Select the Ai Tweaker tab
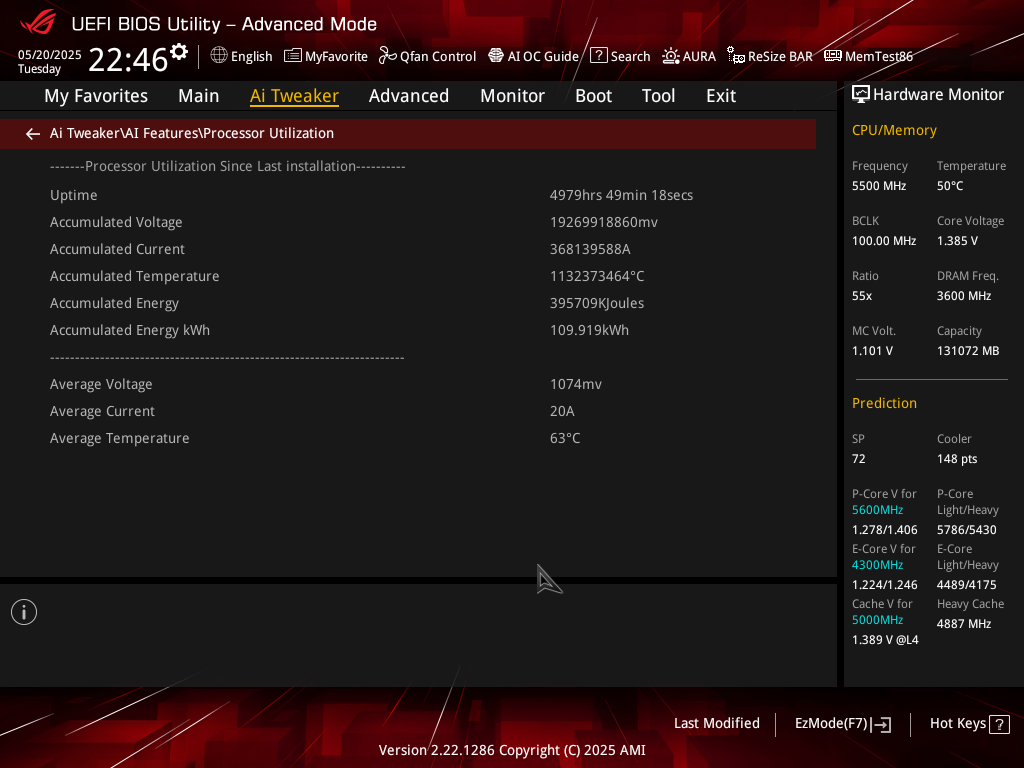Image resolution: width=1024 pixels, height=768 pixels. point(295,96)
